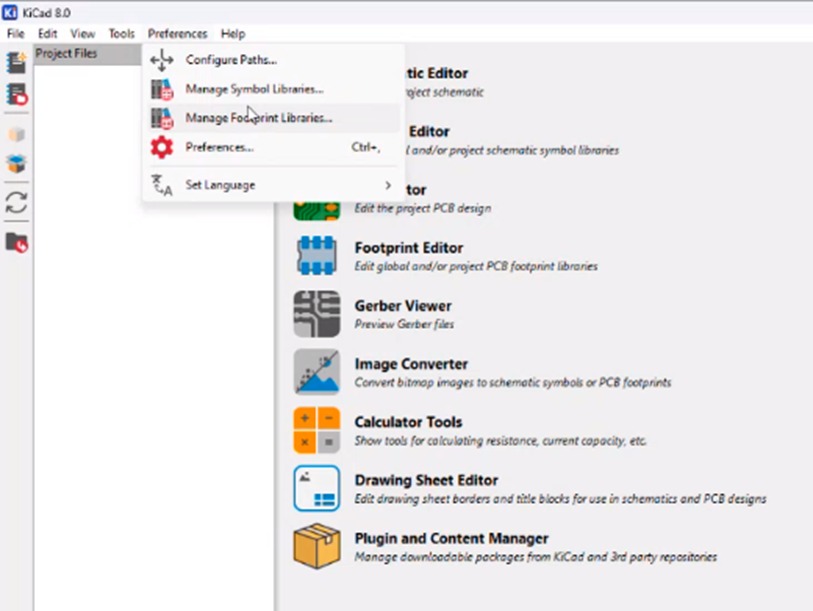Click the Configure Paths menu icon

pyautogui.click(x=162, y=60)
